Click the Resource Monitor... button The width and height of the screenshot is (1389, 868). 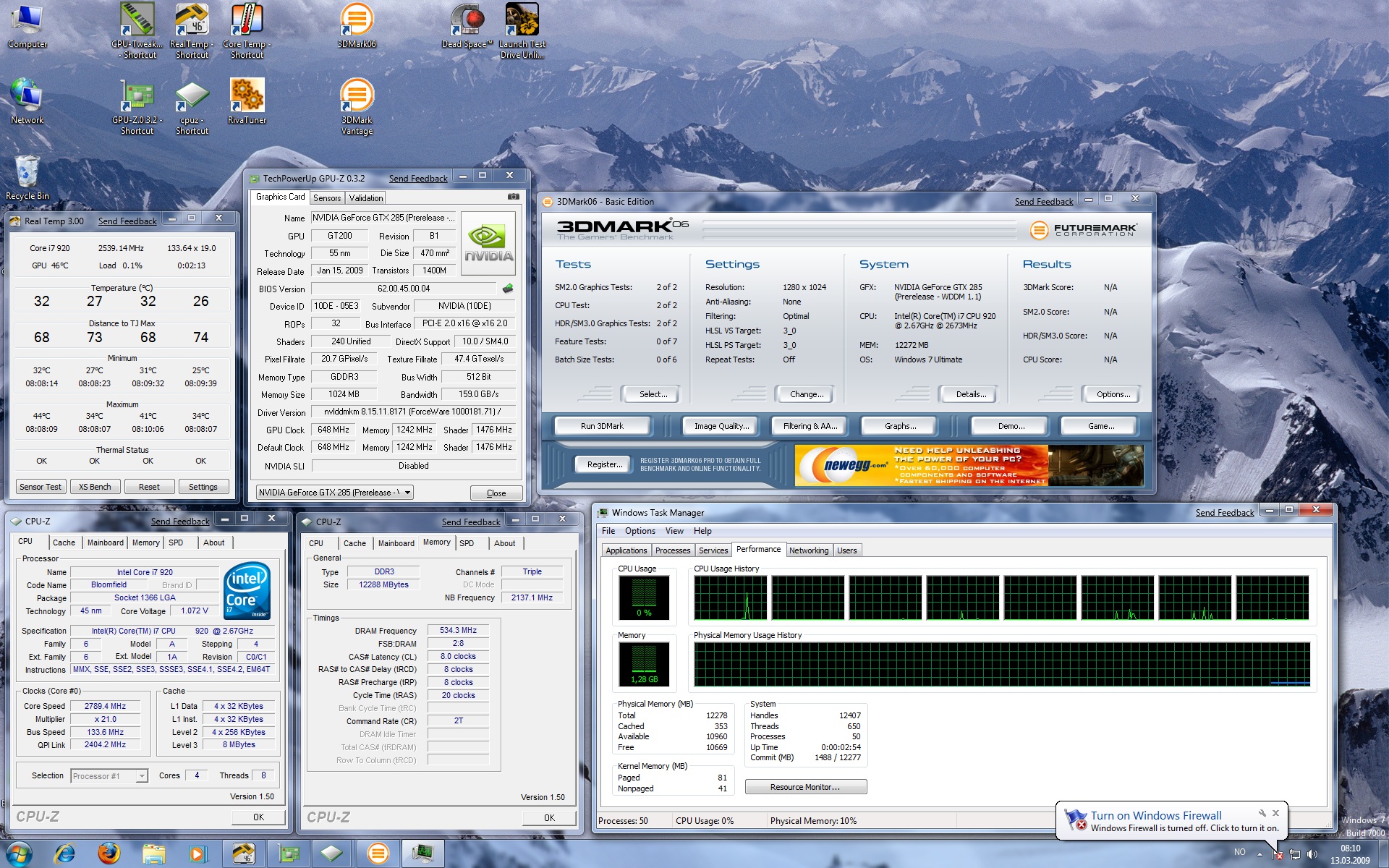805,787
